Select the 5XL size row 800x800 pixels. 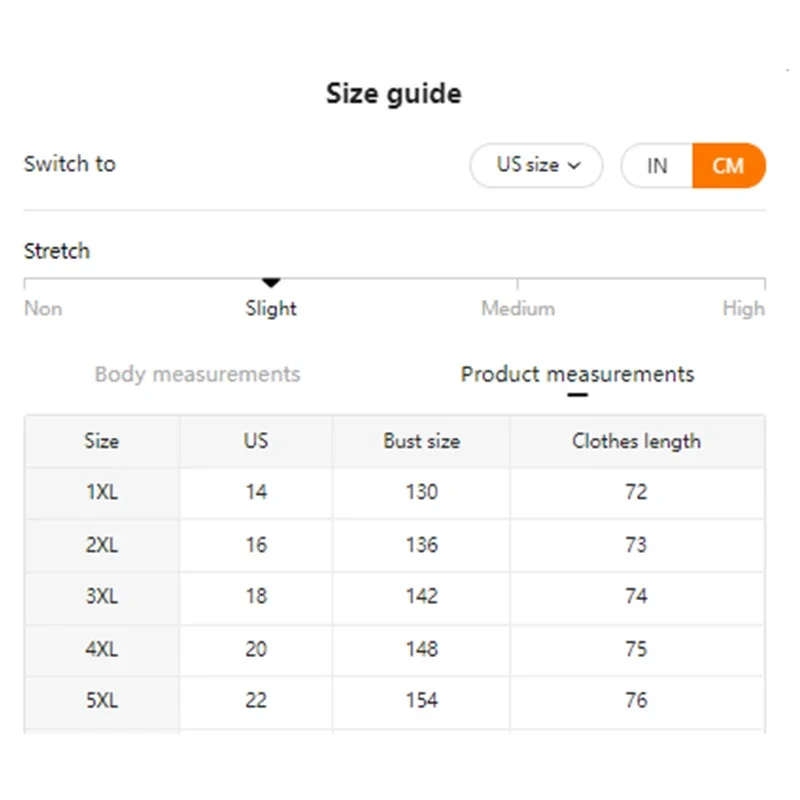pyautogui.click(x=102, y=701)
